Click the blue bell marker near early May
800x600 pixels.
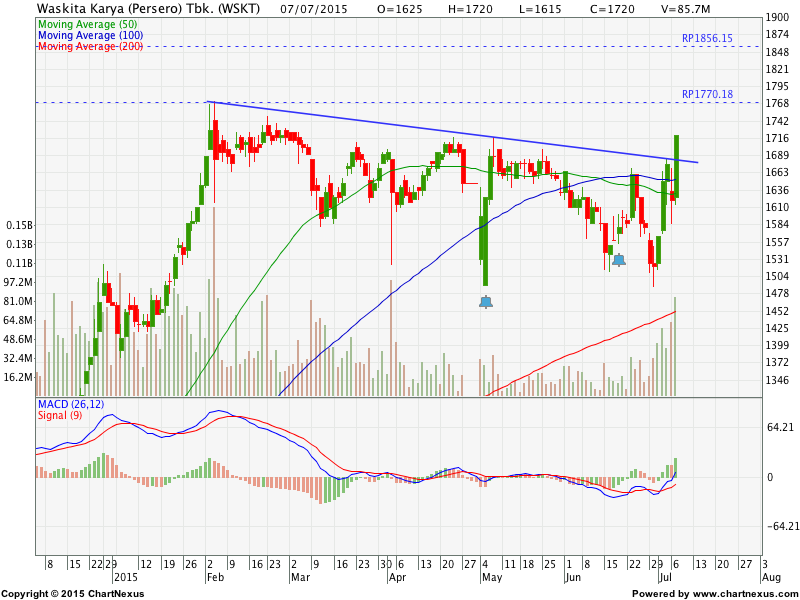(486, 301)
